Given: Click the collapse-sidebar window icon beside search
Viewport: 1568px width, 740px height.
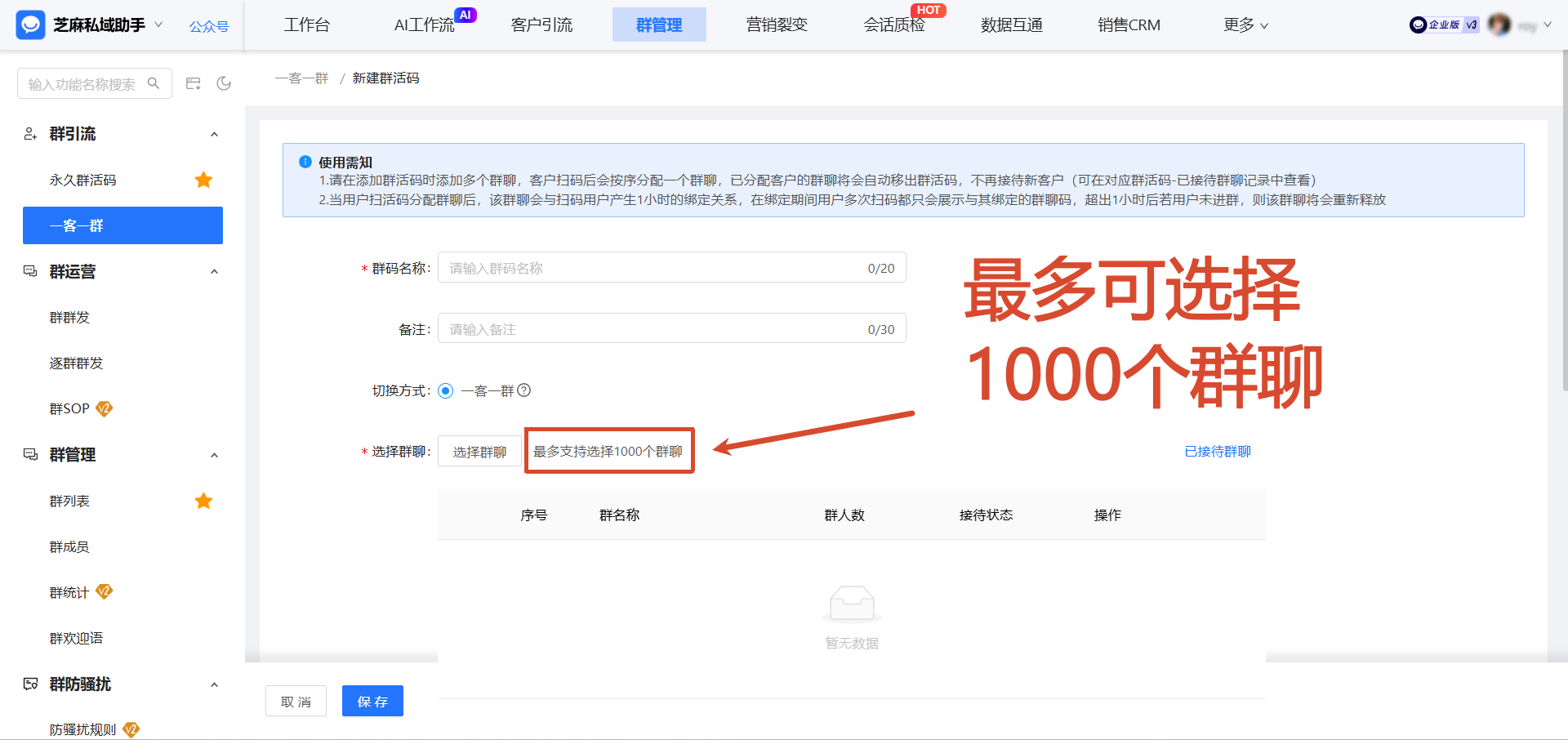Looking at the screenshot, I should pos(193,82).
